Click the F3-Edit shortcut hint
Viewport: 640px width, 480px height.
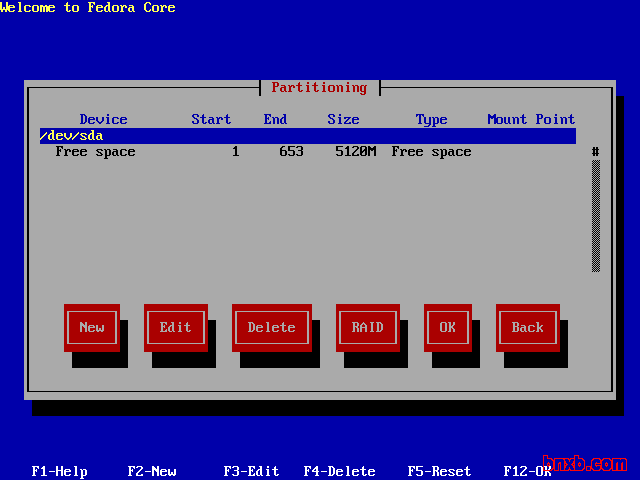click(x=252, y=471)
